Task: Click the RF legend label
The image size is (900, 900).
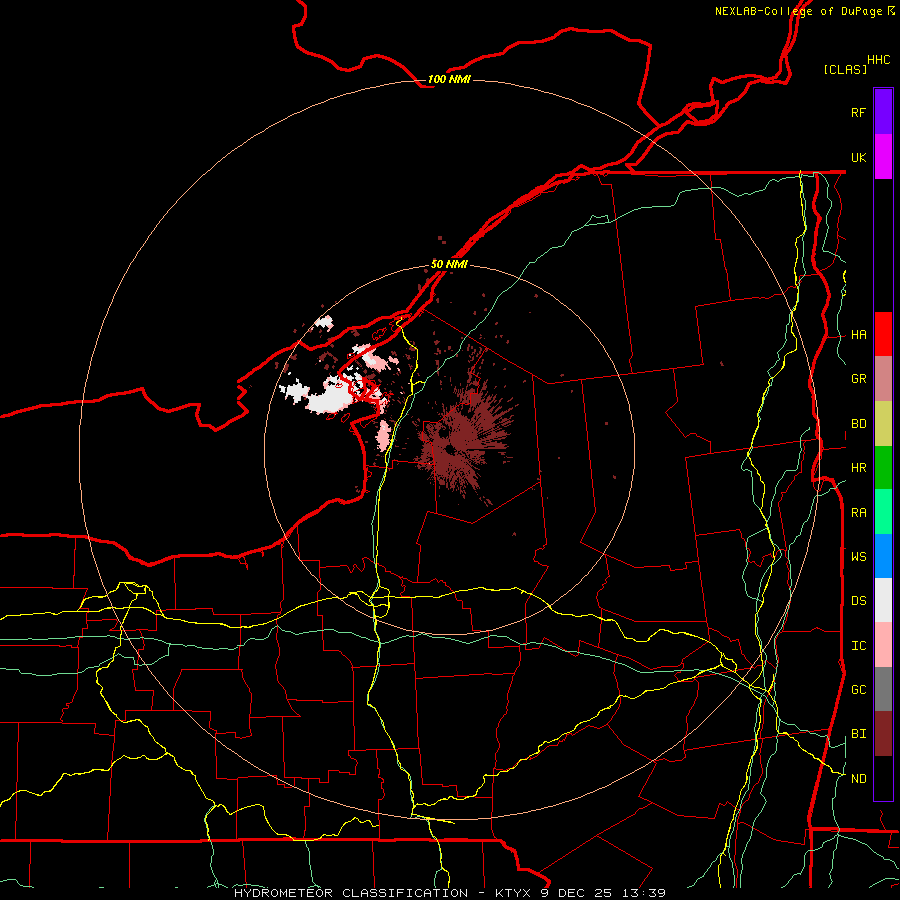Action: (859, 112)
